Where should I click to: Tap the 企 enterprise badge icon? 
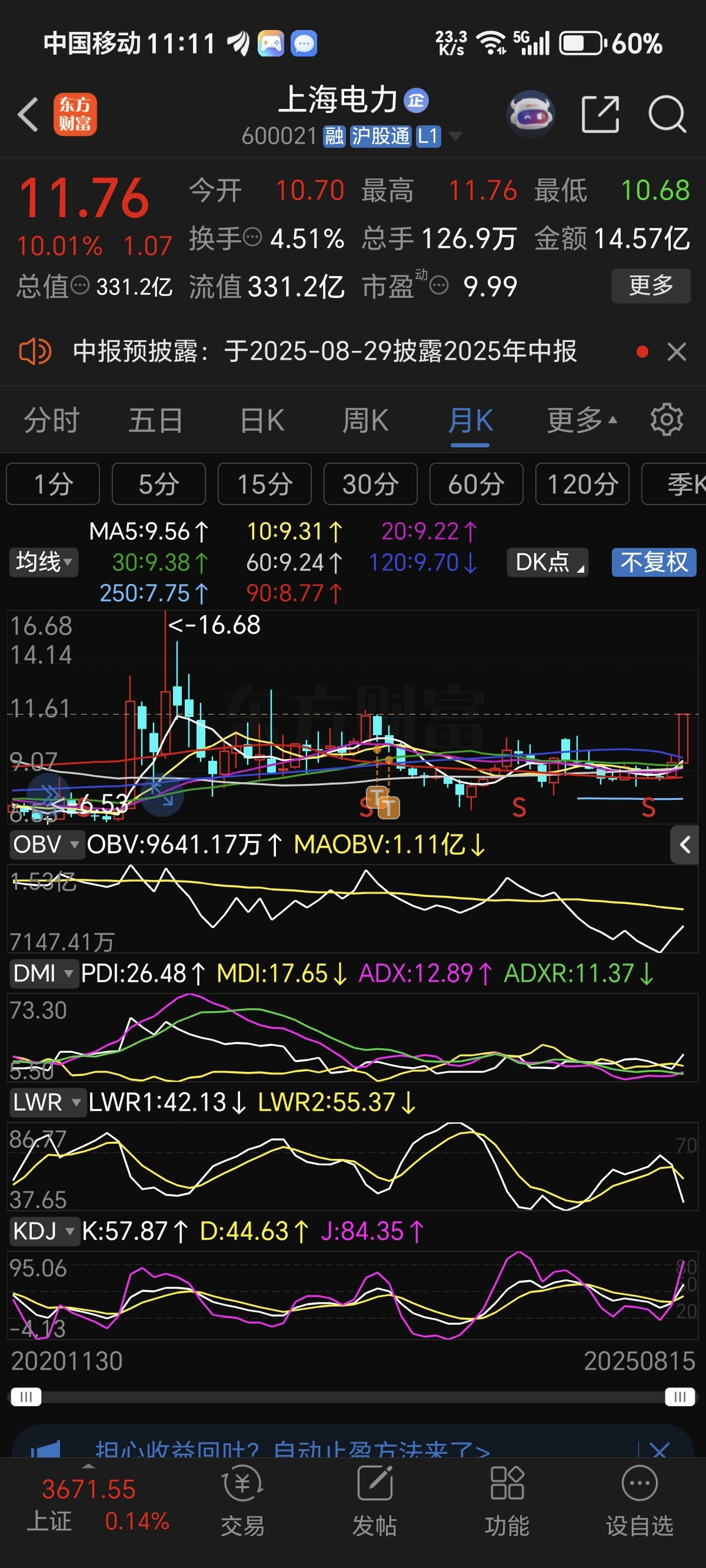(417, 100)
